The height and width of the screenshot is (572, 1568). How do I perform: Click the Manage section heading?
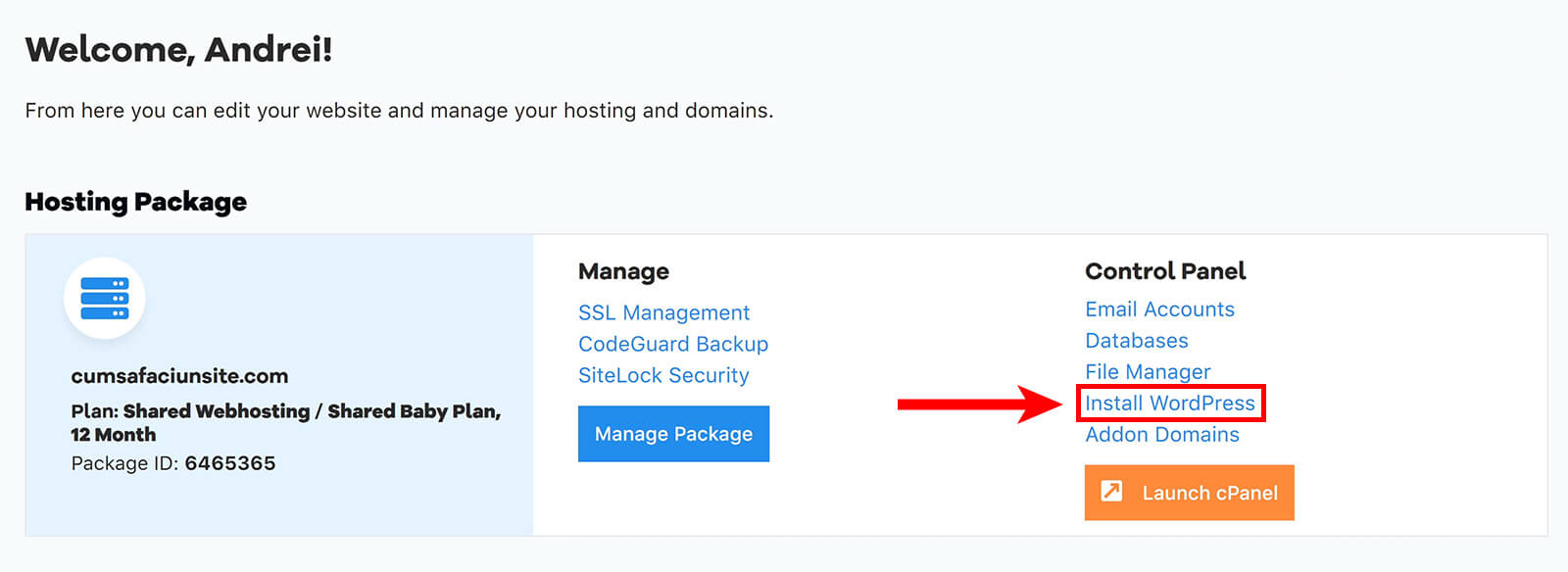[x=623, y=271]
